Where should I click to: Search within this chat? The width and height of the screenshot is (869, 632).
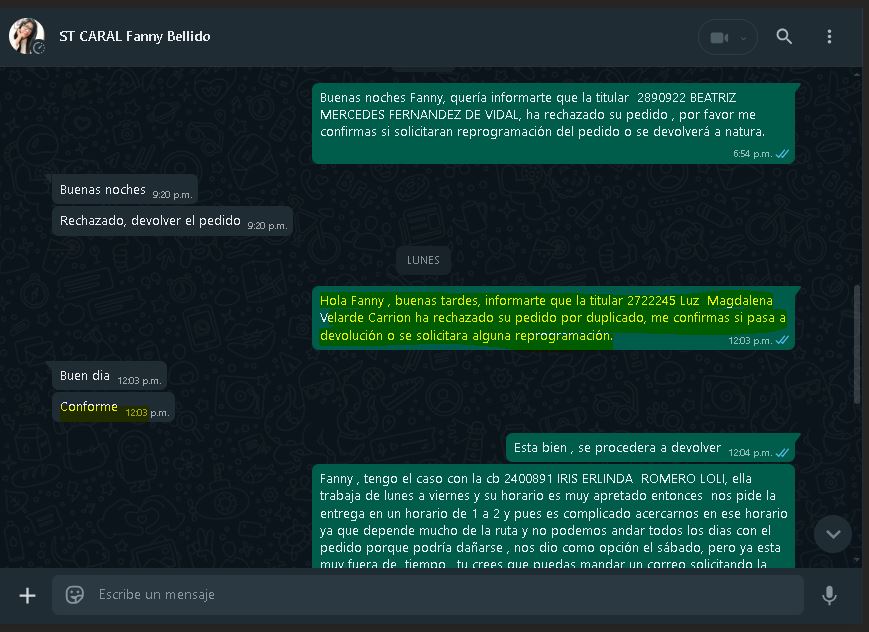pos(784,37)
